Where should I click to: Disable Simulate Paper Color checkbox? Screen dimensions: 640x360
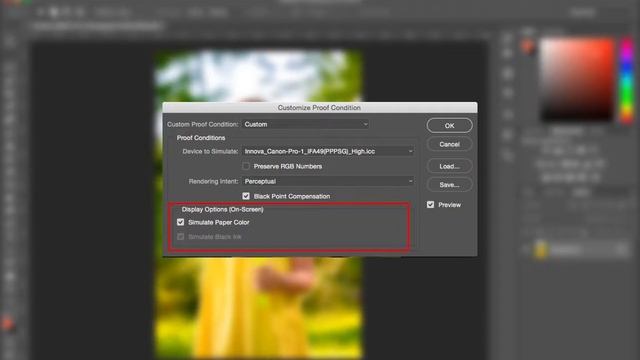(180, 222)
